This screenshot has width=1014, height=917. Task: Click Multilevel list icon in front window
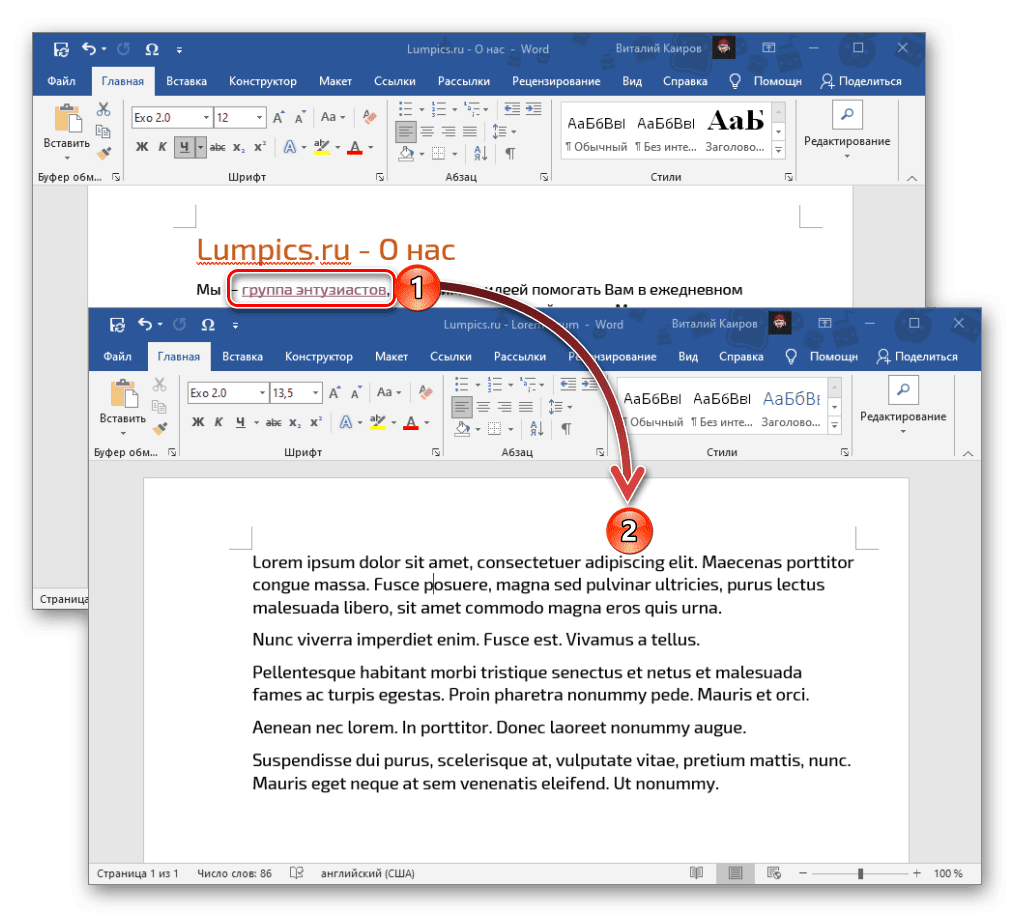click(530, 385)
